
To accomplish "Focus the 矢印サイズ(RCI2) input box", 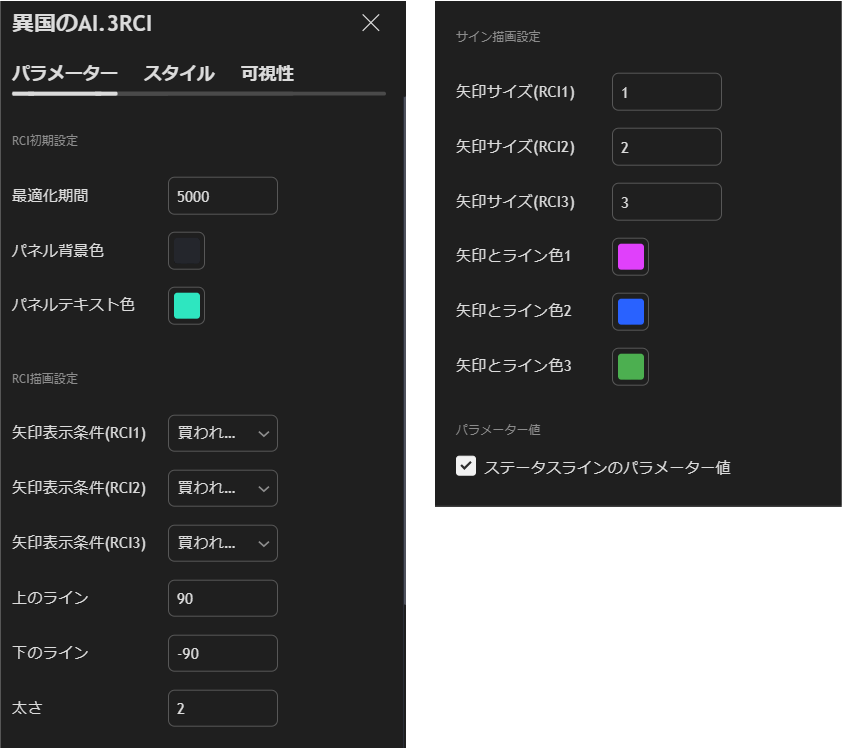I will [x=666, y=147].
